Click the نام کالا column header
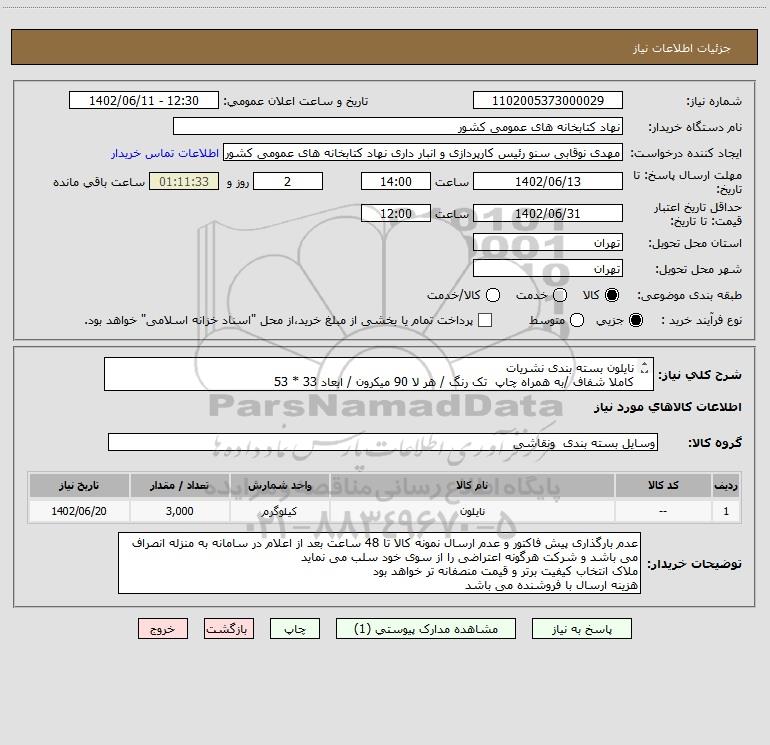This screenshot has width=770, height=745. pyautogui.click(x=472, y=485)
